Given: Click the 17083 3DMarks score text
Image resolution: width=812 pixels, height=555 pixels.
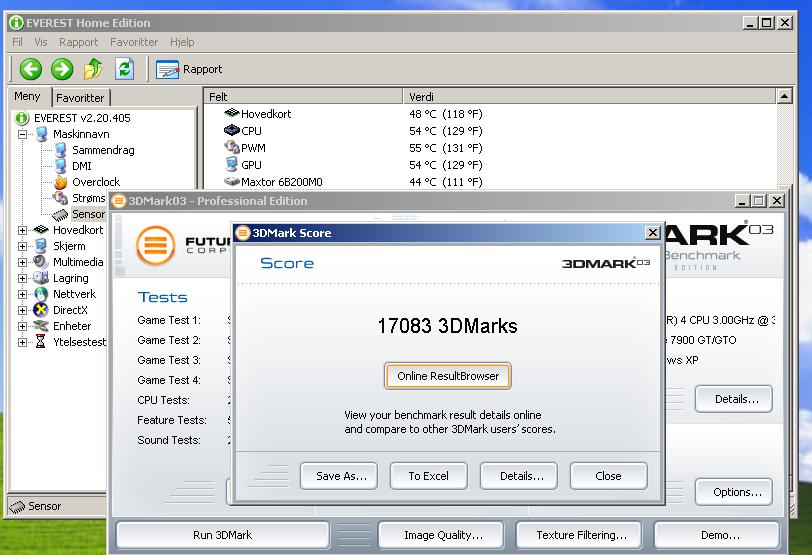Looking at the screenshot, I should tap(447, 326).
